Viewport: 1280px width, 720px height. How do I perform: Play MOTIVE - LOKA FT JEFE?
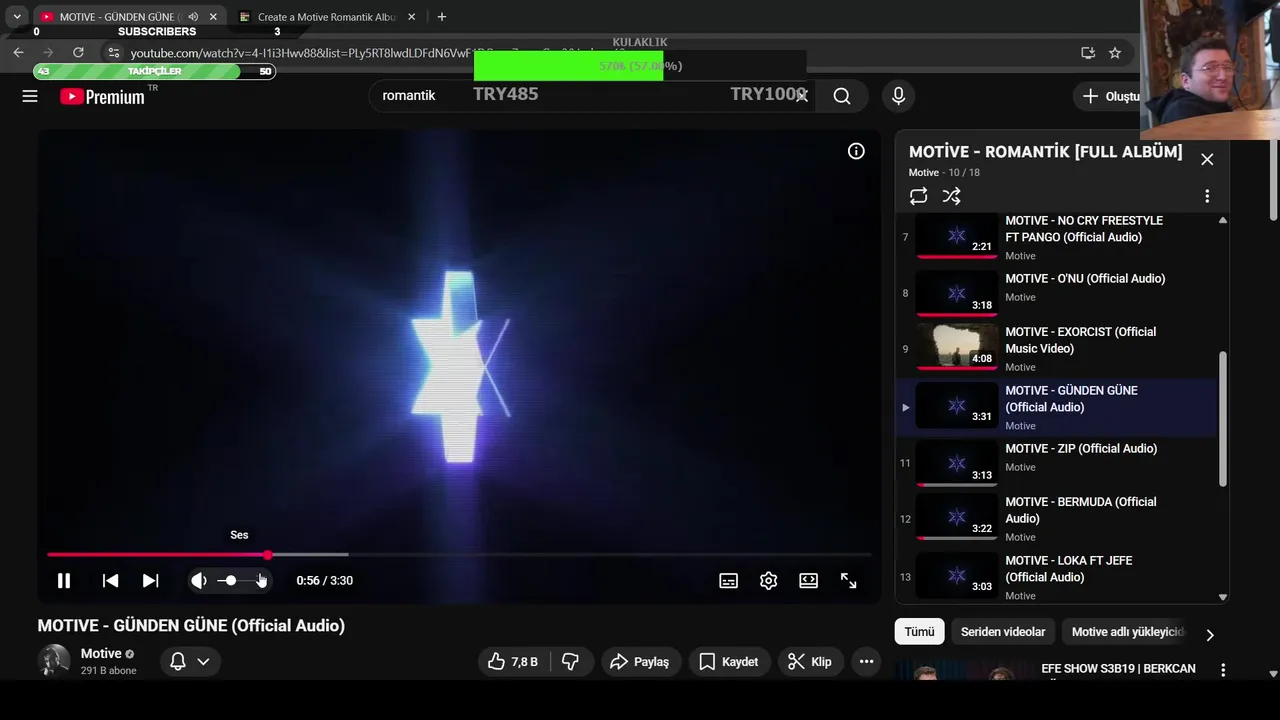click(1056, 576)
